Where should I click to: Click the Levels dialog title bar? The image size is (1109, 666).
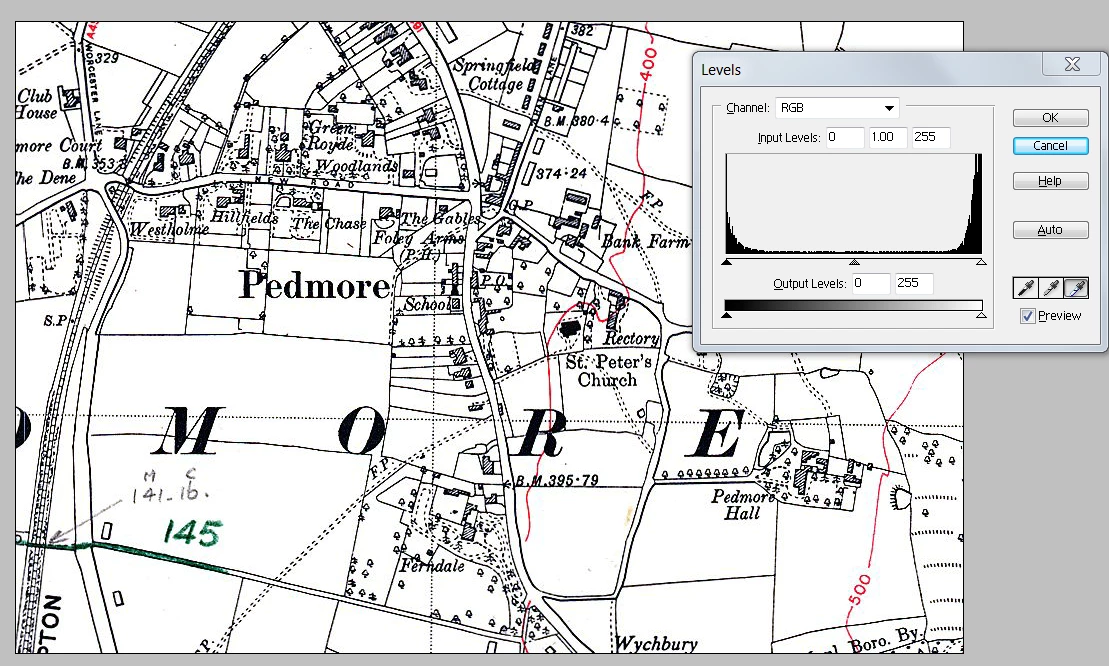point(870,69)
